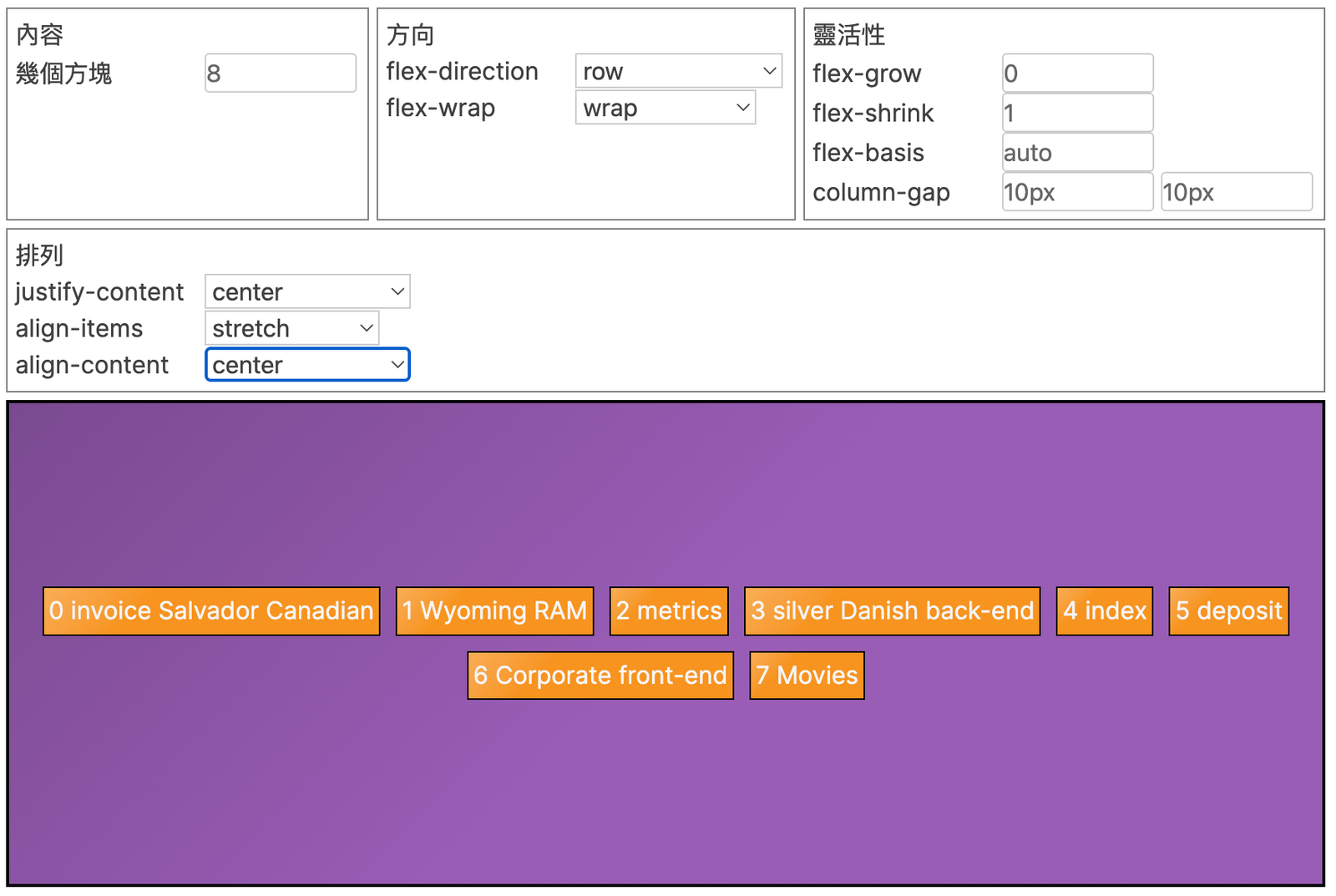This screenshot has width=1336, height=896.
Task: Open the align-items dropdown
Action: pyautogui.click(x=291, y=328)
